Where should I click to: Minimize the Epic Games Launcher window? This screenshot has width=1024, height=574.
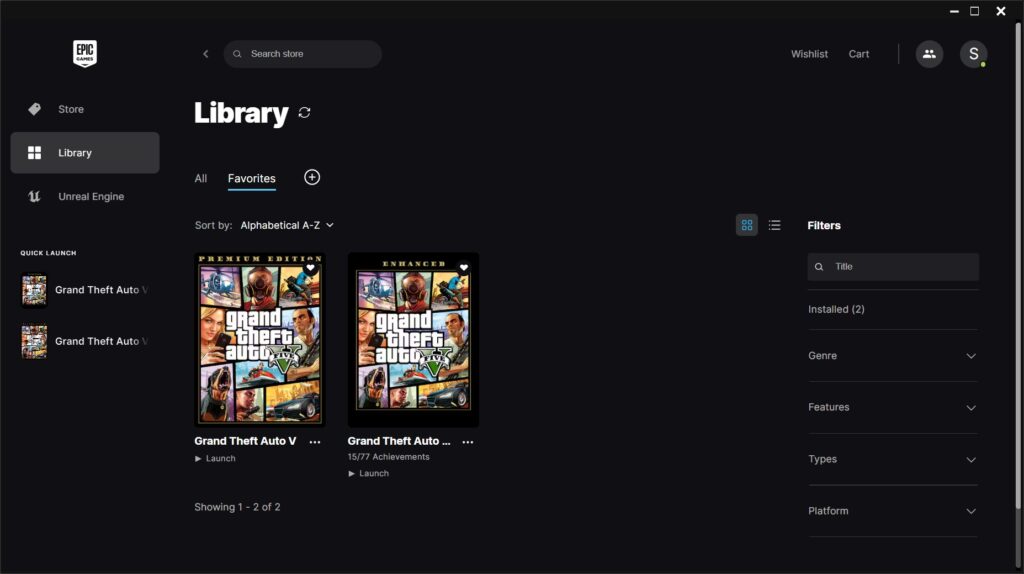click(954, 11)
